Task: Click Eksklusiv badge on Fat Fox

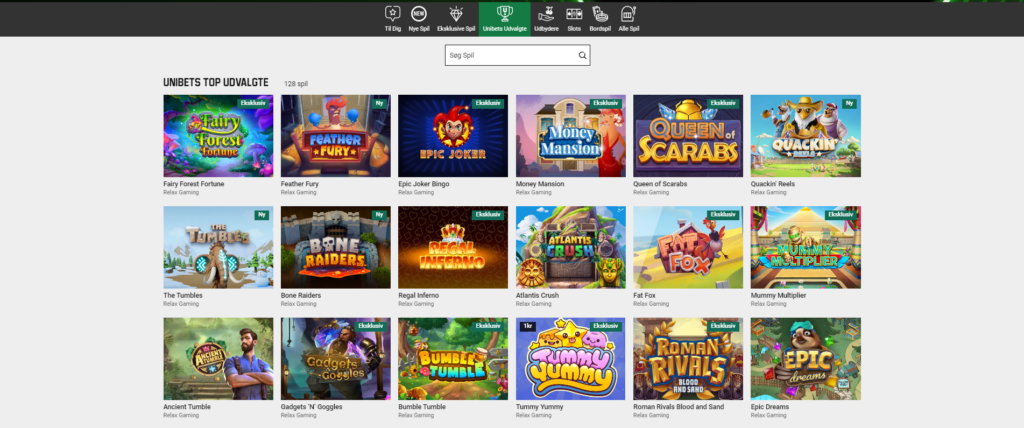Action: (723, 215)
